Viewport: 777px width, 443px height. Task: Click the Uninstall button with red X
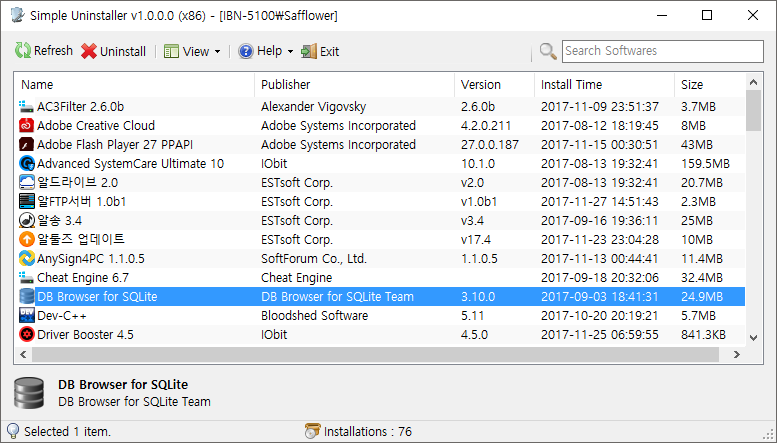113,51
